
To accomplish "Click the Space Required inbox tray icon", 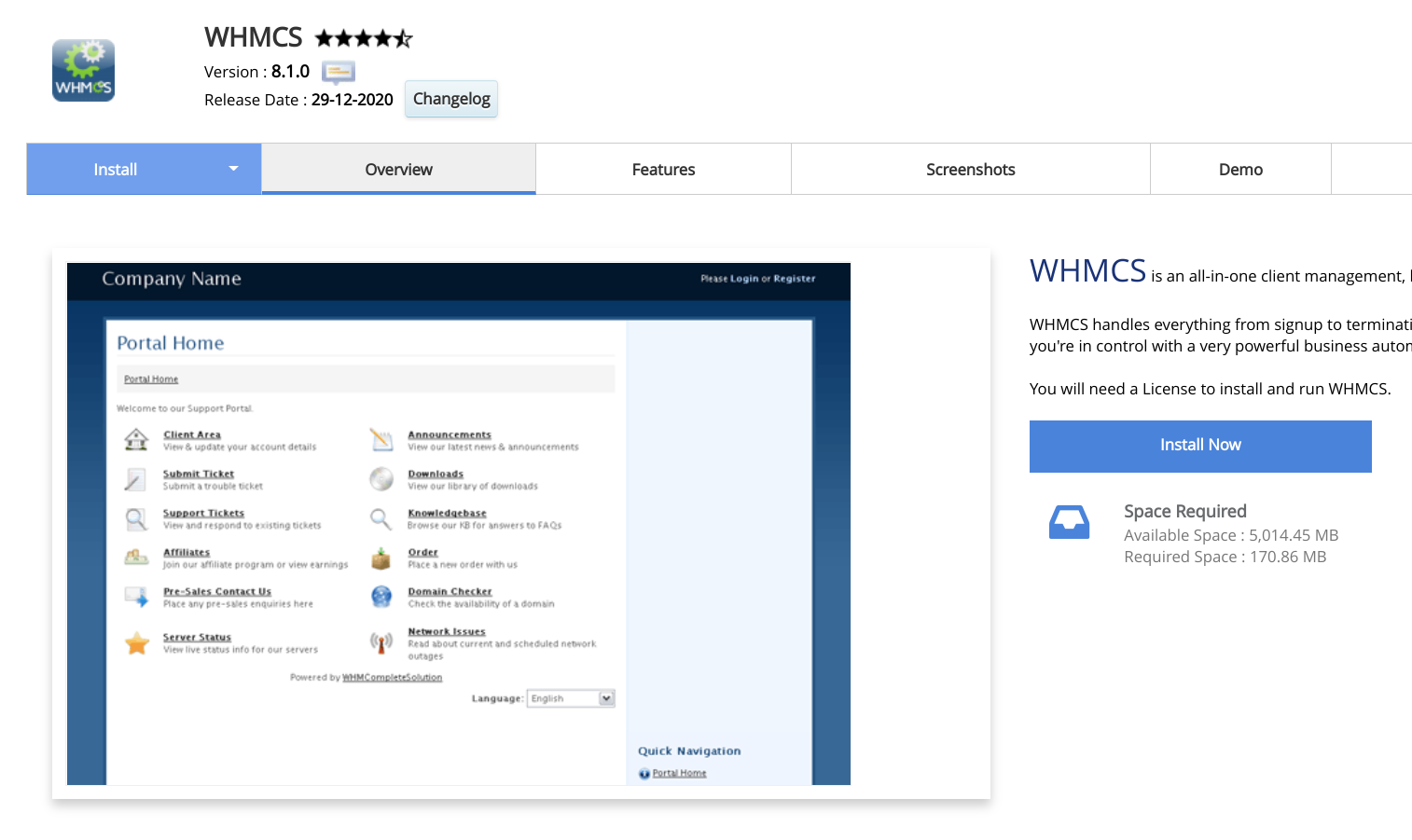I will pos(1069,522).
